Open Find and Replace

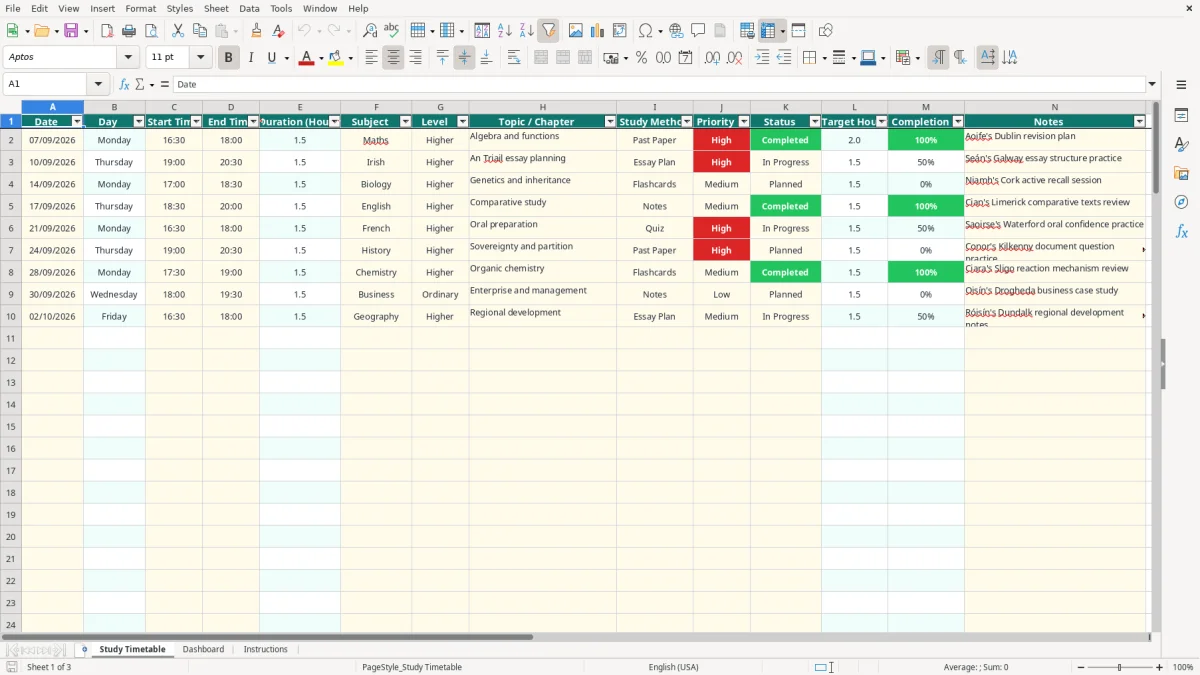click(x=370, y=31)
